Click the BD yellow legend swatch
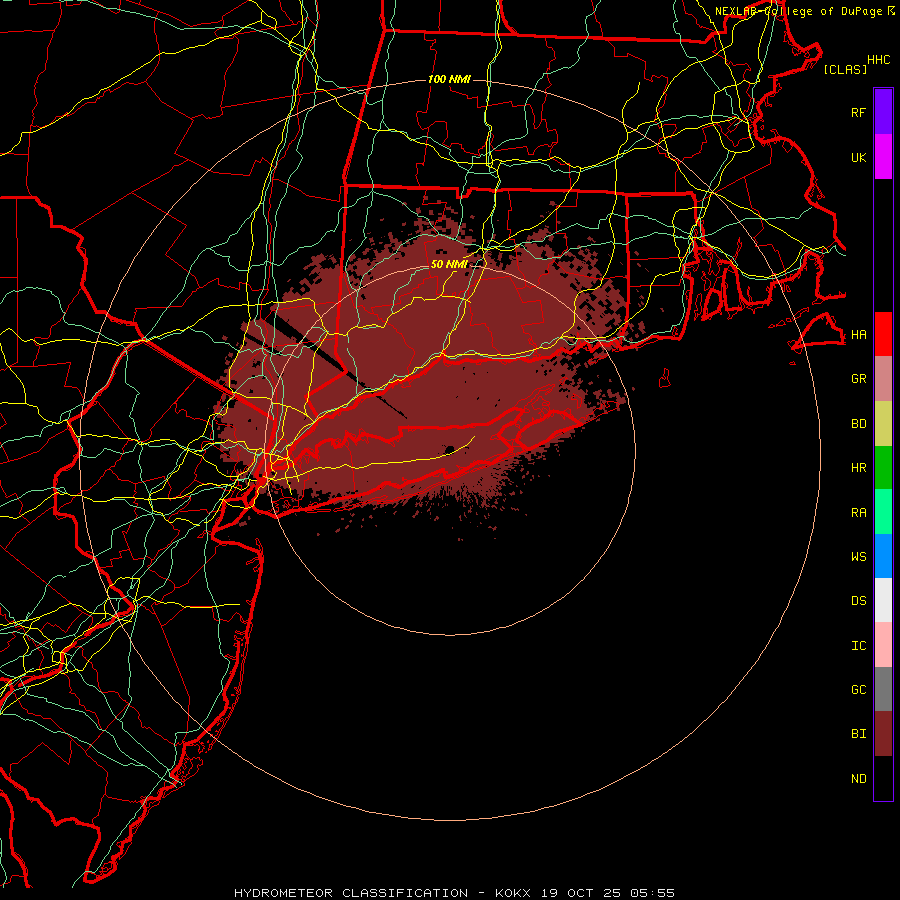The image size is (900, 900). coord(883,424)
